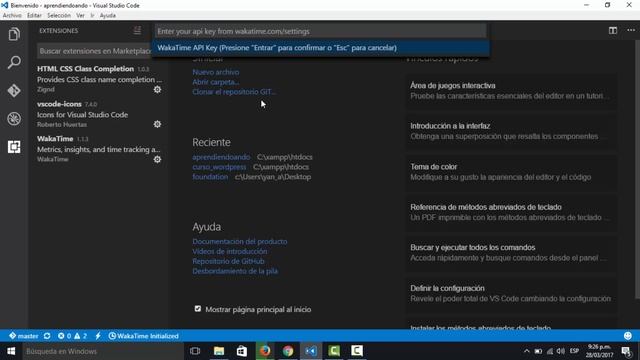The image size is (640, 360).
Task: Open recent folder aprendiendoando
Action: 221,157
